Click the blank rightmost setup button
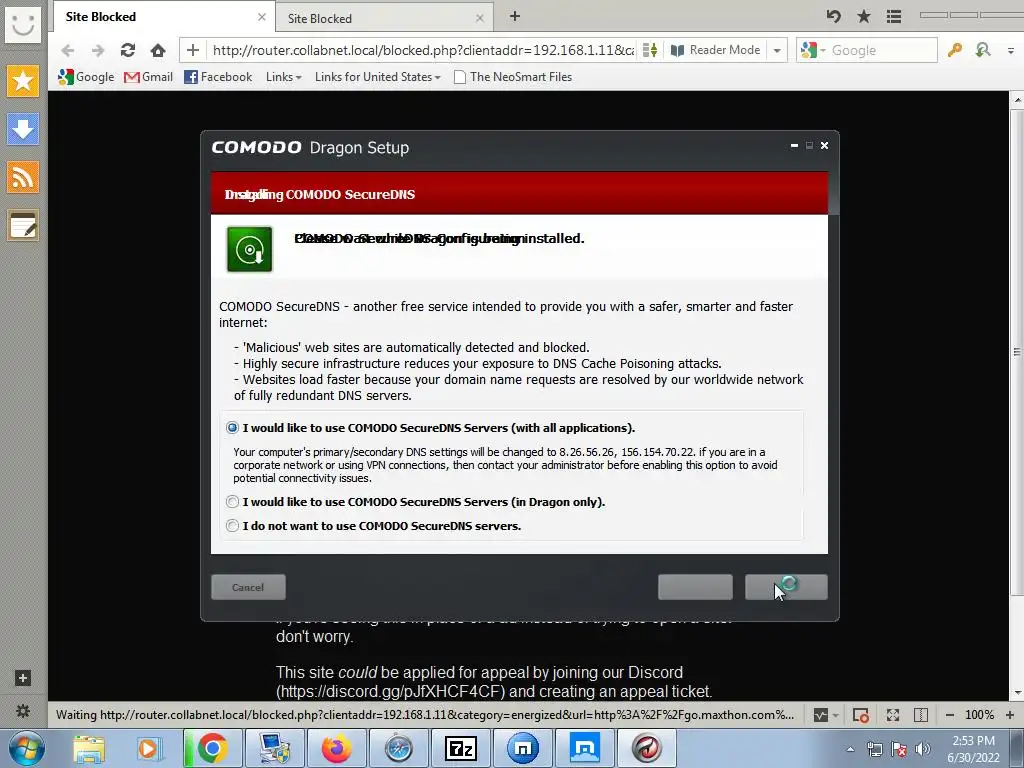 pyautogui.click(x=786, y=587)
